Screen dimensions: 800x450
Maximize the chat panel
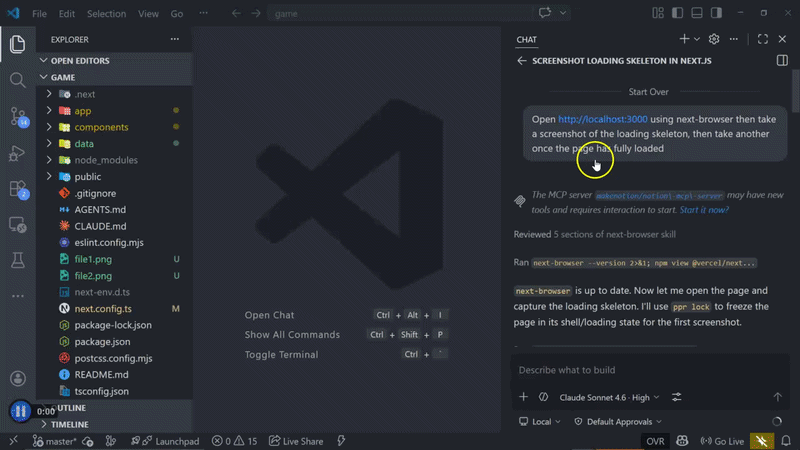click(x=763, y=39)
